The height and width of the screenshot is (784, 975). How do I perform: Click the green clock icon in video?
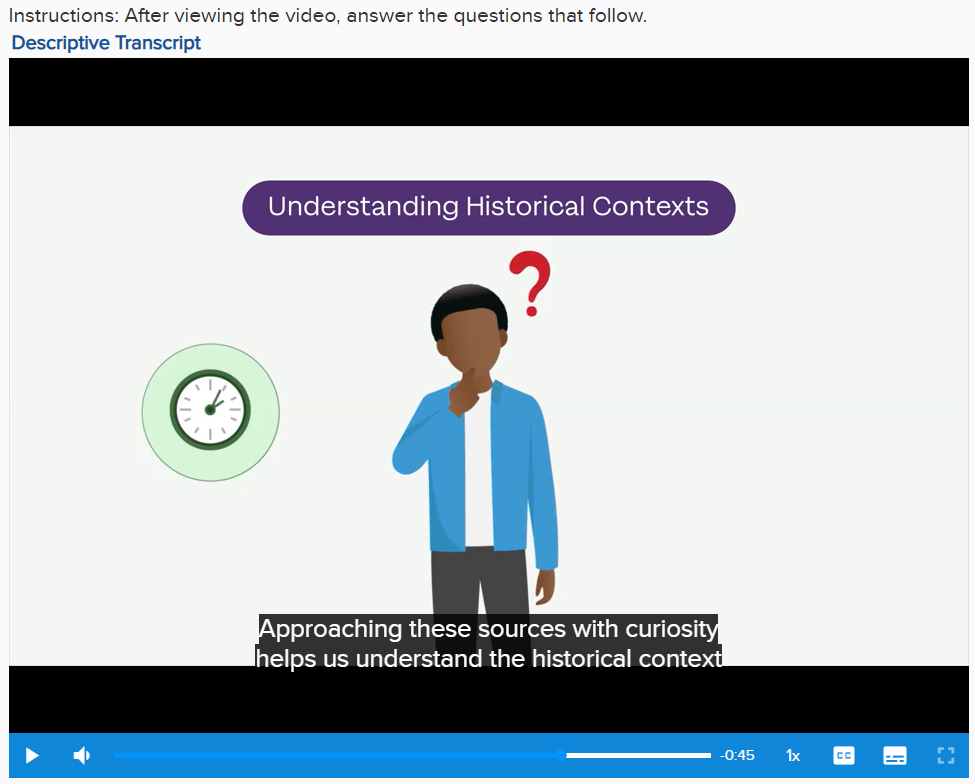tap(210, 412)
